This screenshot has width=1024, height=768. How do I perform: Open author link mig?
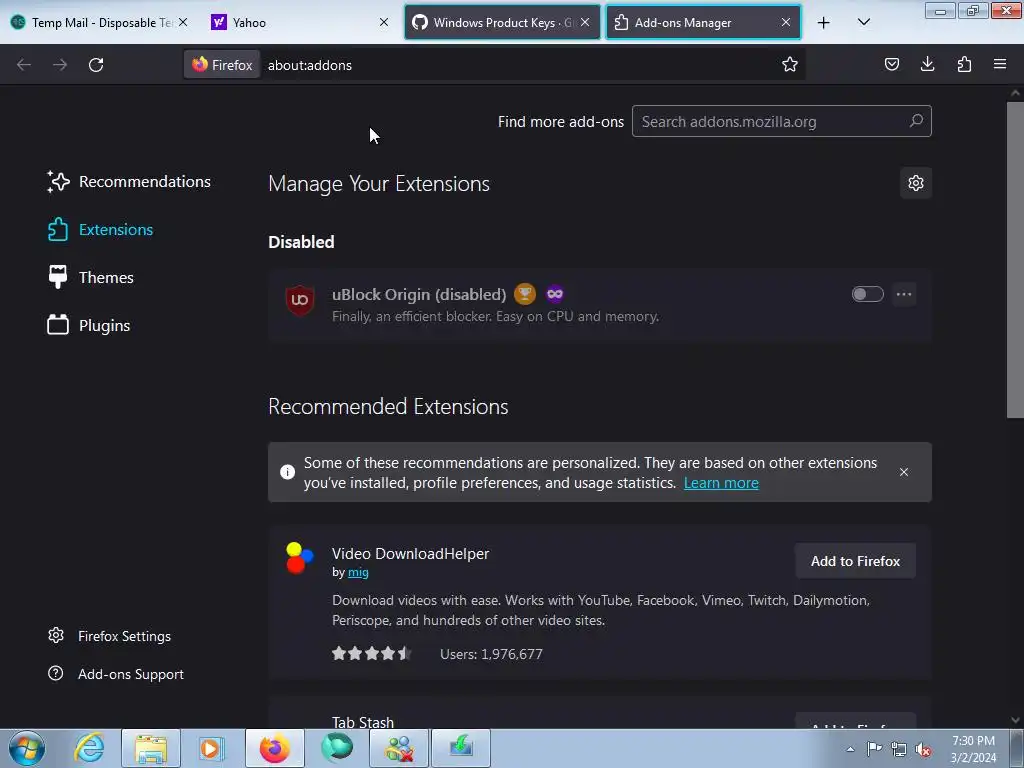358,572
